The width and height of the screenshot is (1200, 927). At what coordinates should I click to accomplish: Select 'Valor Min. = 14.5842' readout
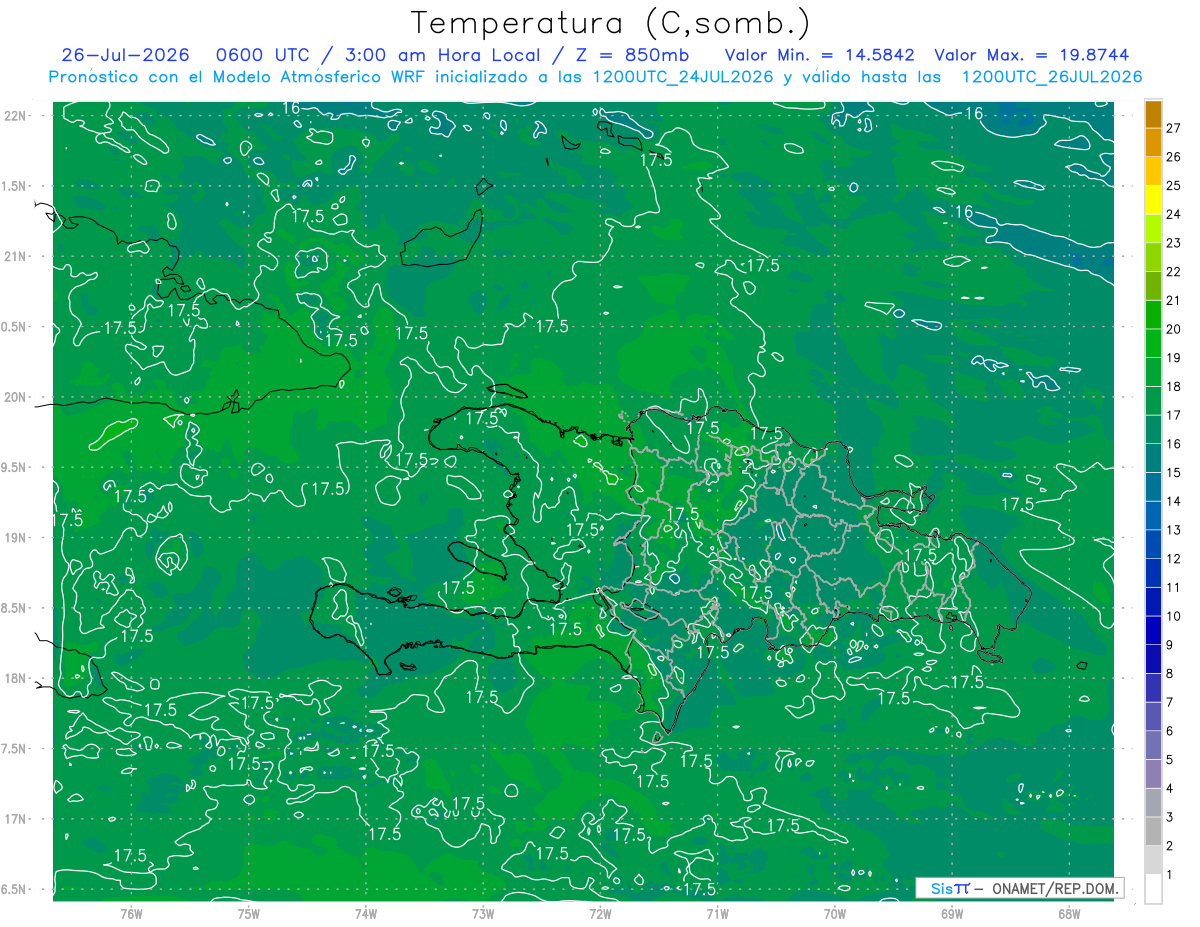tap(821, 55)
